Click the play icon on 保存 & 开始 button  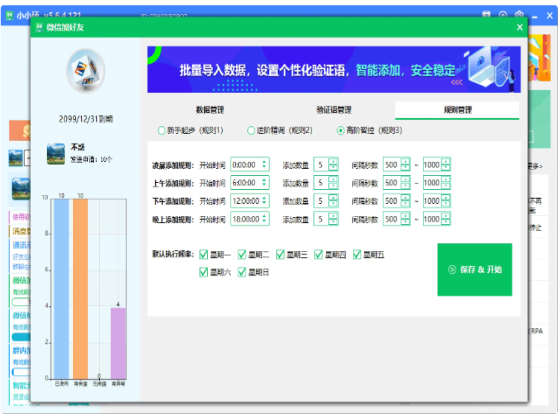pyautogui.click(x=452, y=270)
